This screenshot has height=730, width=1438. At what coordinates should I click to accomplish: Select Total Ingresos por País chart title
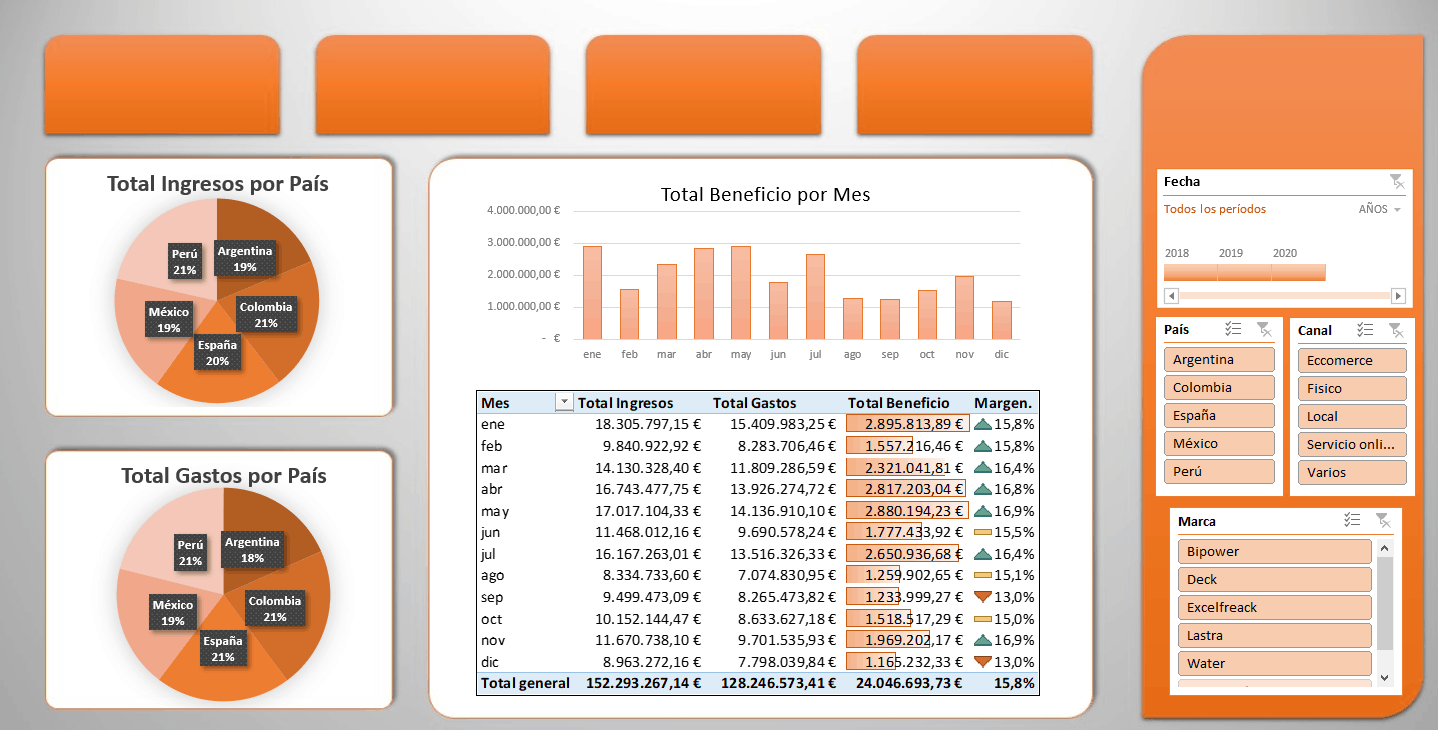pyautogui.click(x=218, y=184)
